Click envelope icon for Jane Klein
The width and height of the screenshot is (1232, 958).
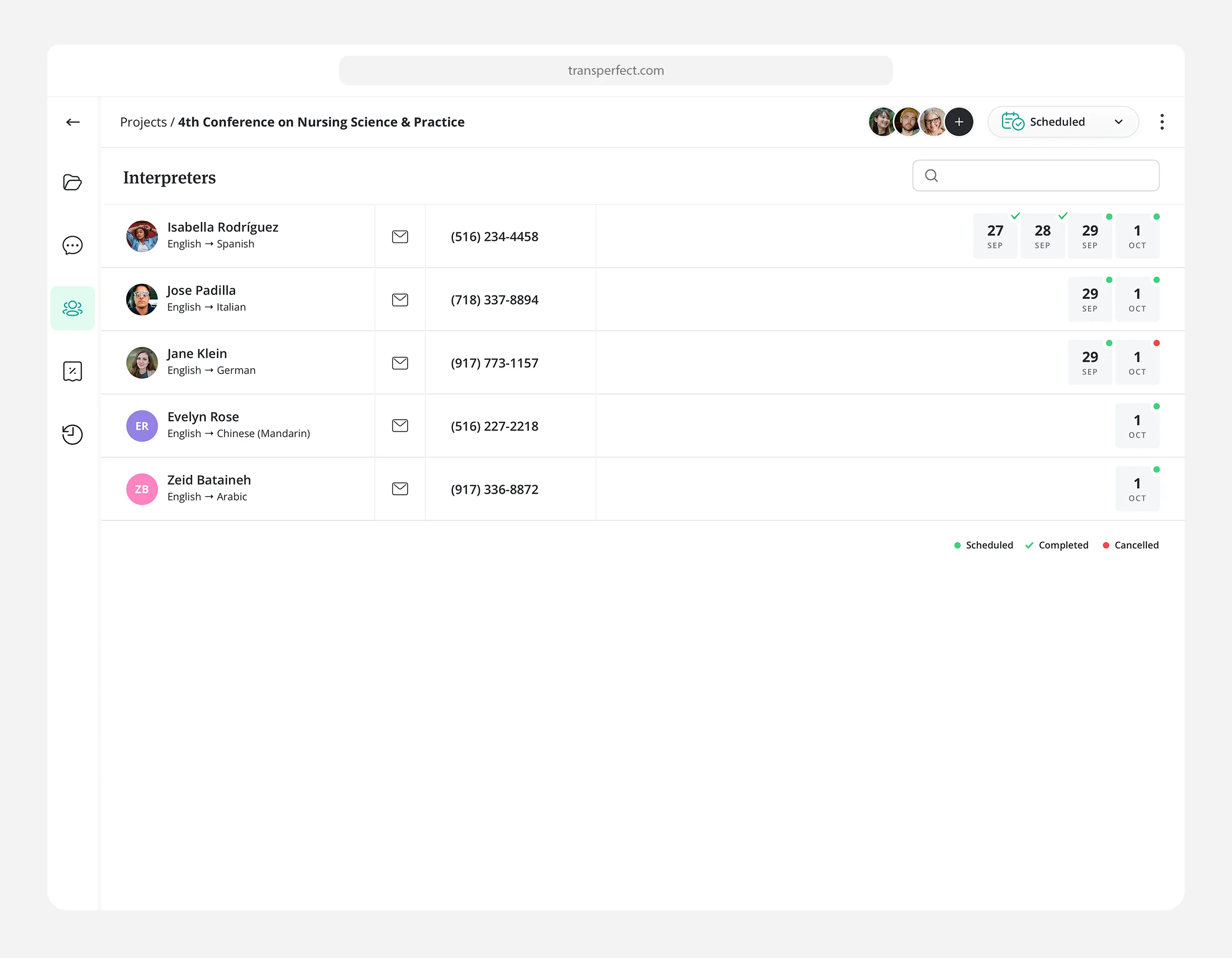(400, 363)
